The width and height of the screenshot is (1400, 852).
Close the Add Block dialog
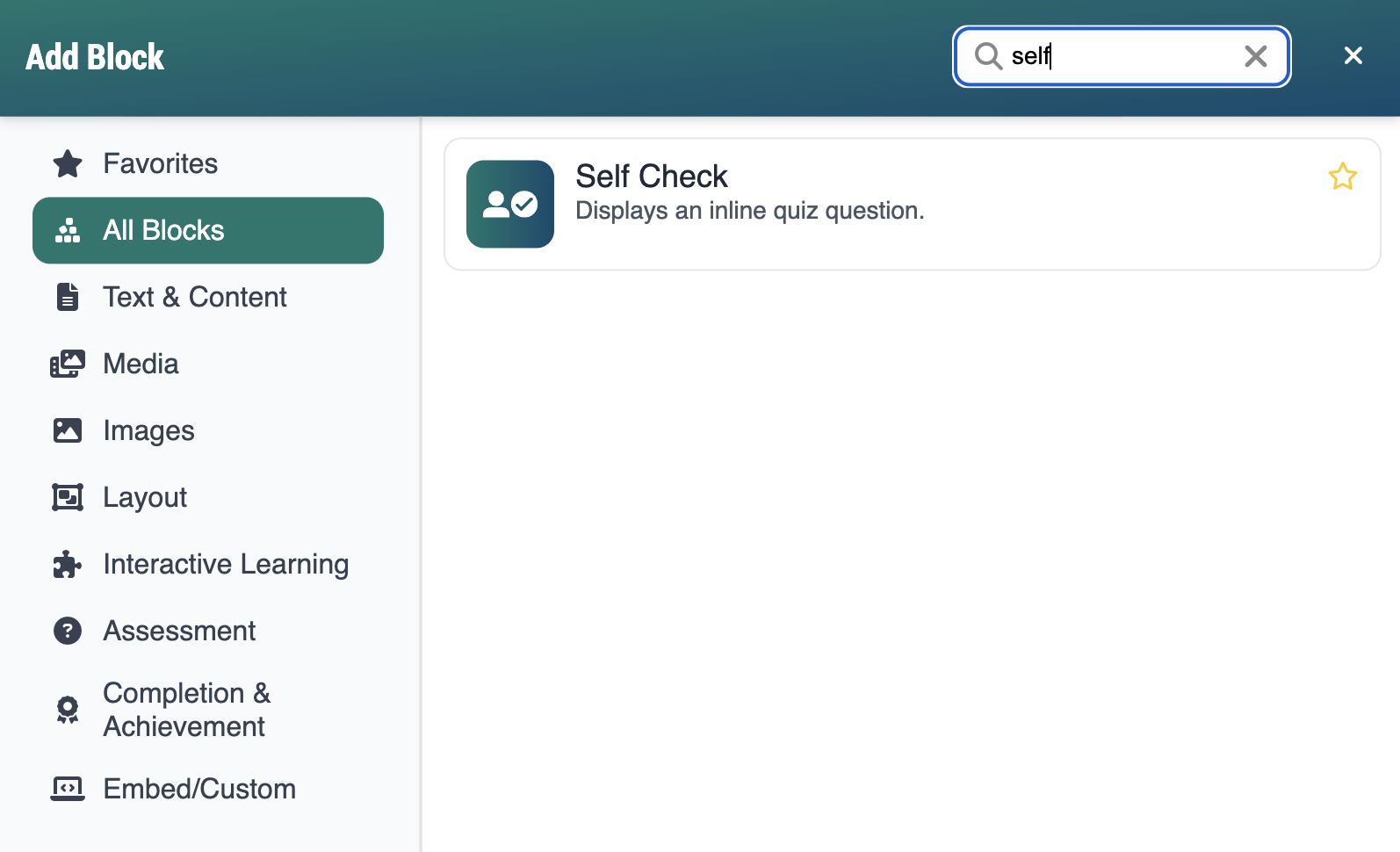(x=1353, y=55)
